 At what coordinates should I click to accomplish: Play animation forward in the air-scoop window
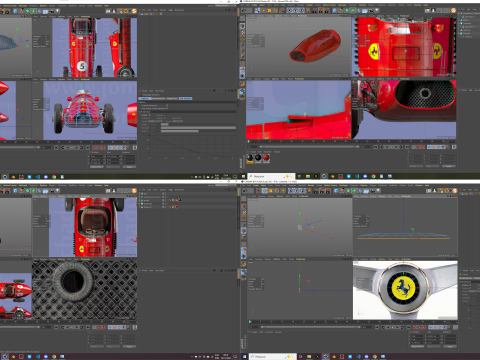point(391,147)
